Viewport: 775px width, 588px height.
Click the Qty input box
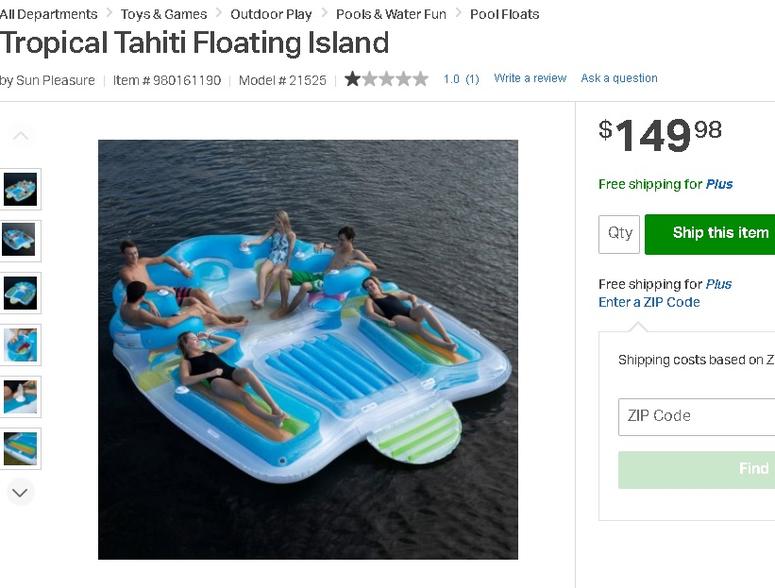(x=619, y=234)
